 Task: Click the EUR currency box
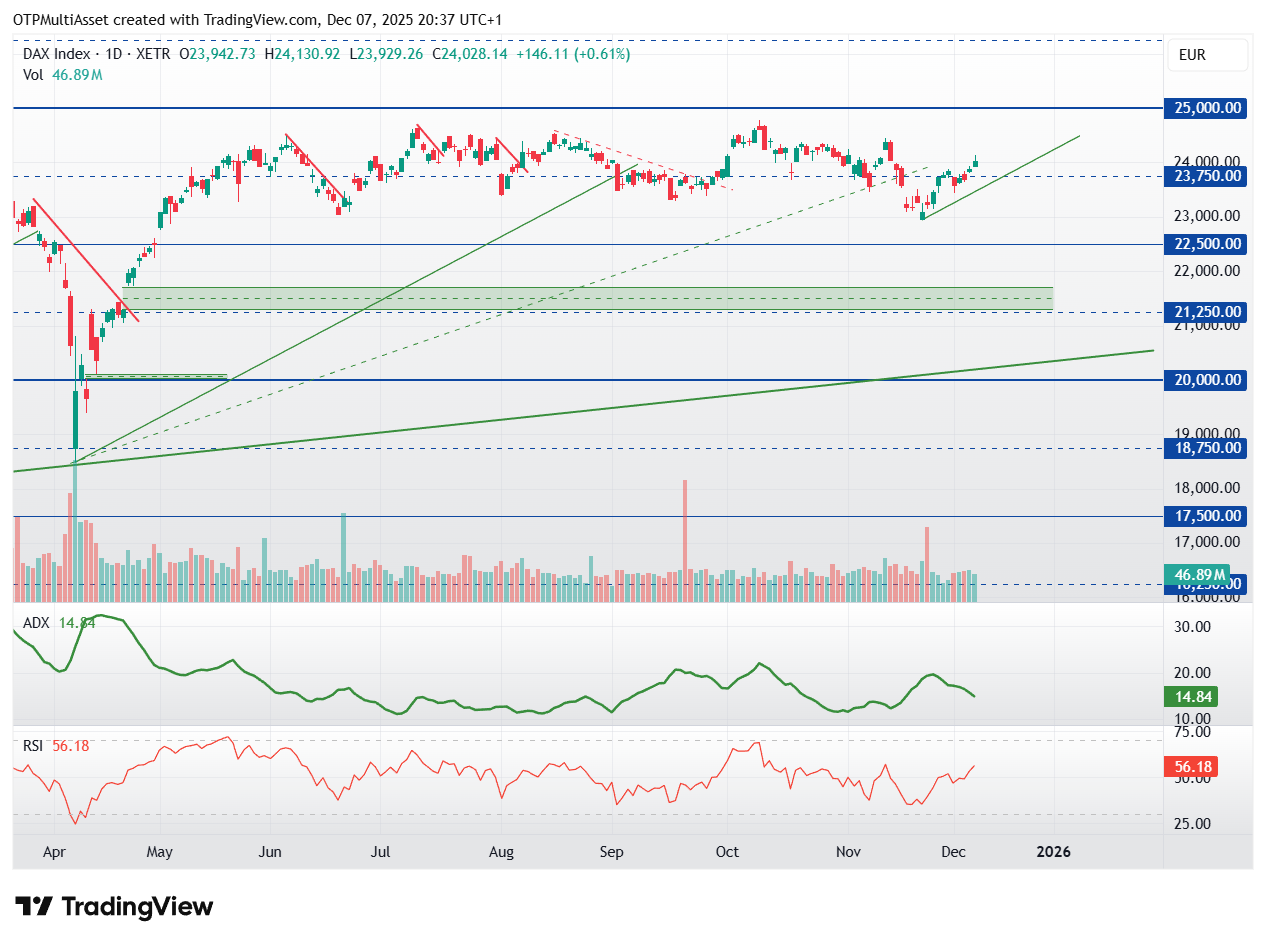[1208, 55]
